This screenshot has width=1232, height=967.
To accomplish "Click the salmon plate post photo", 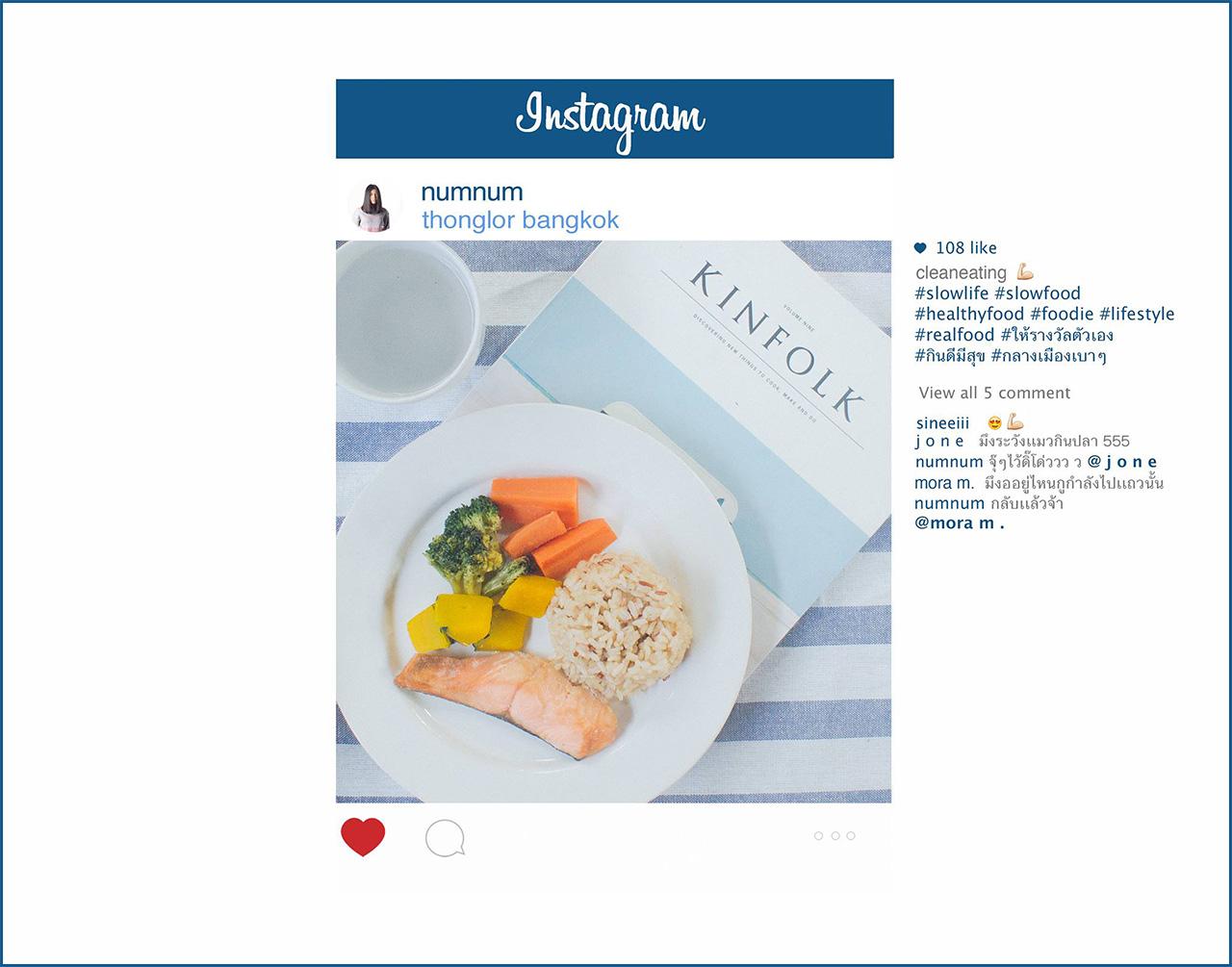I will pos(613,522).
